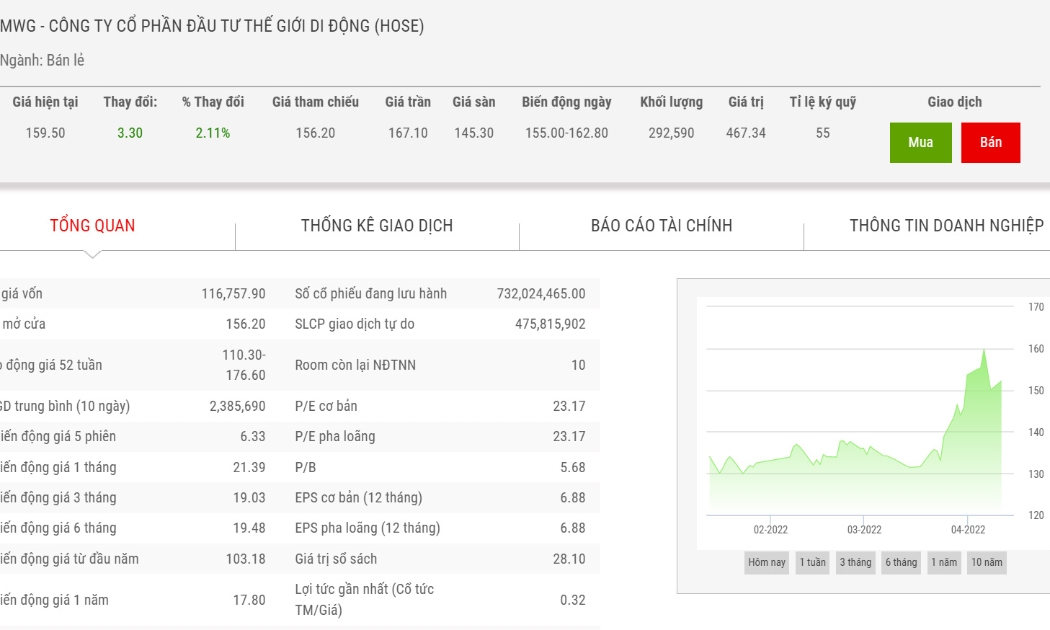This screenshot has width=1050, height=630.
Task: Click the Khối lượng column header
Action: pyautogui.click(x=671, y=102)
